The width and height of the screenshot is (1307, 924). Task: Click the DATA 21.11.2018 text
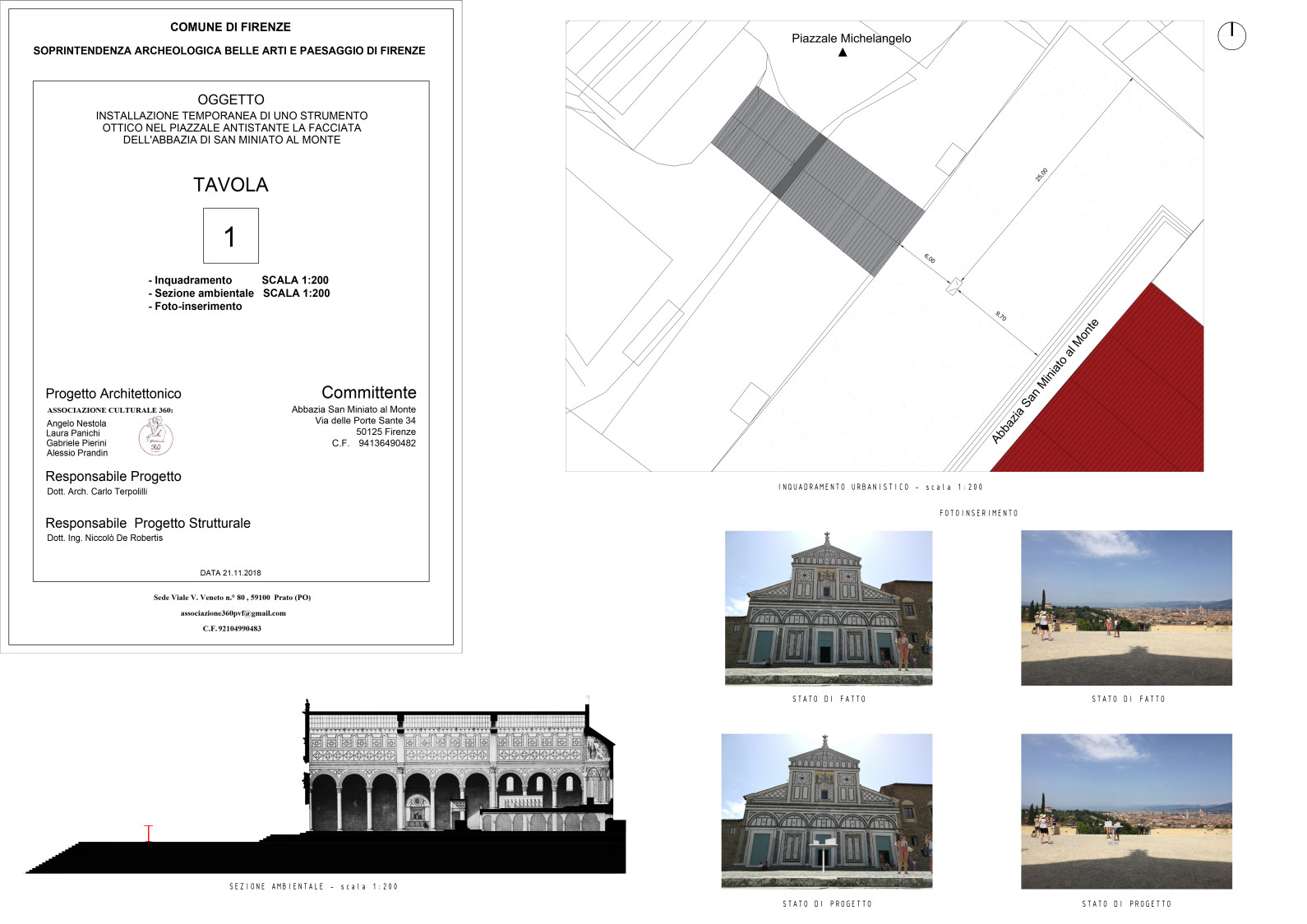230,573
